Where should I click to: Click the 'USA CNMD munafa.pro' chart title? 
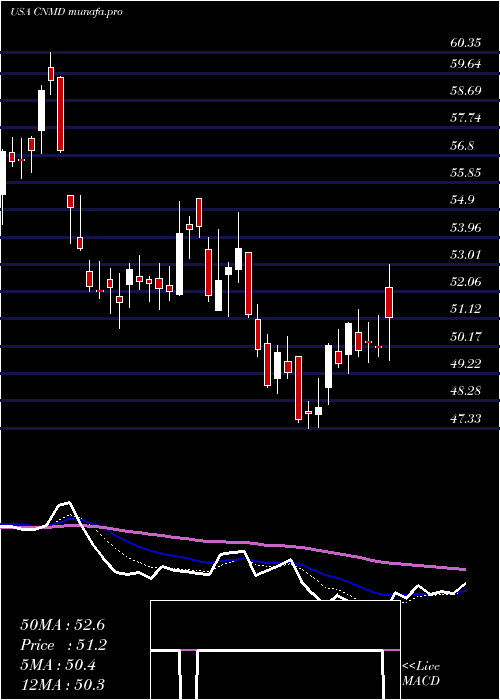tap(66, 12)
